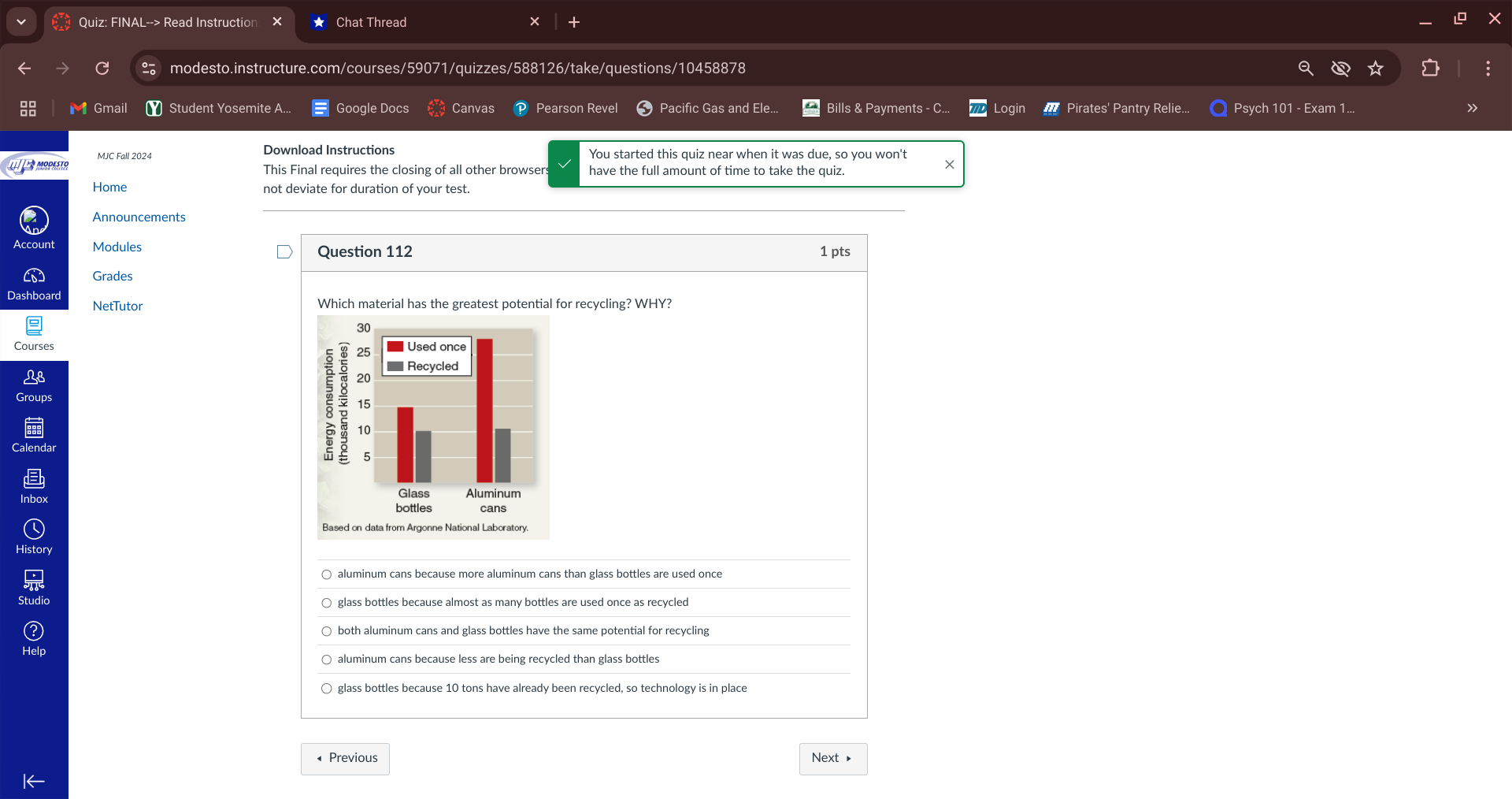Viewport: 1512px width, 799px height.
Task: Open the browser Extensions puzzle icon
Action: click(1430, 69)
